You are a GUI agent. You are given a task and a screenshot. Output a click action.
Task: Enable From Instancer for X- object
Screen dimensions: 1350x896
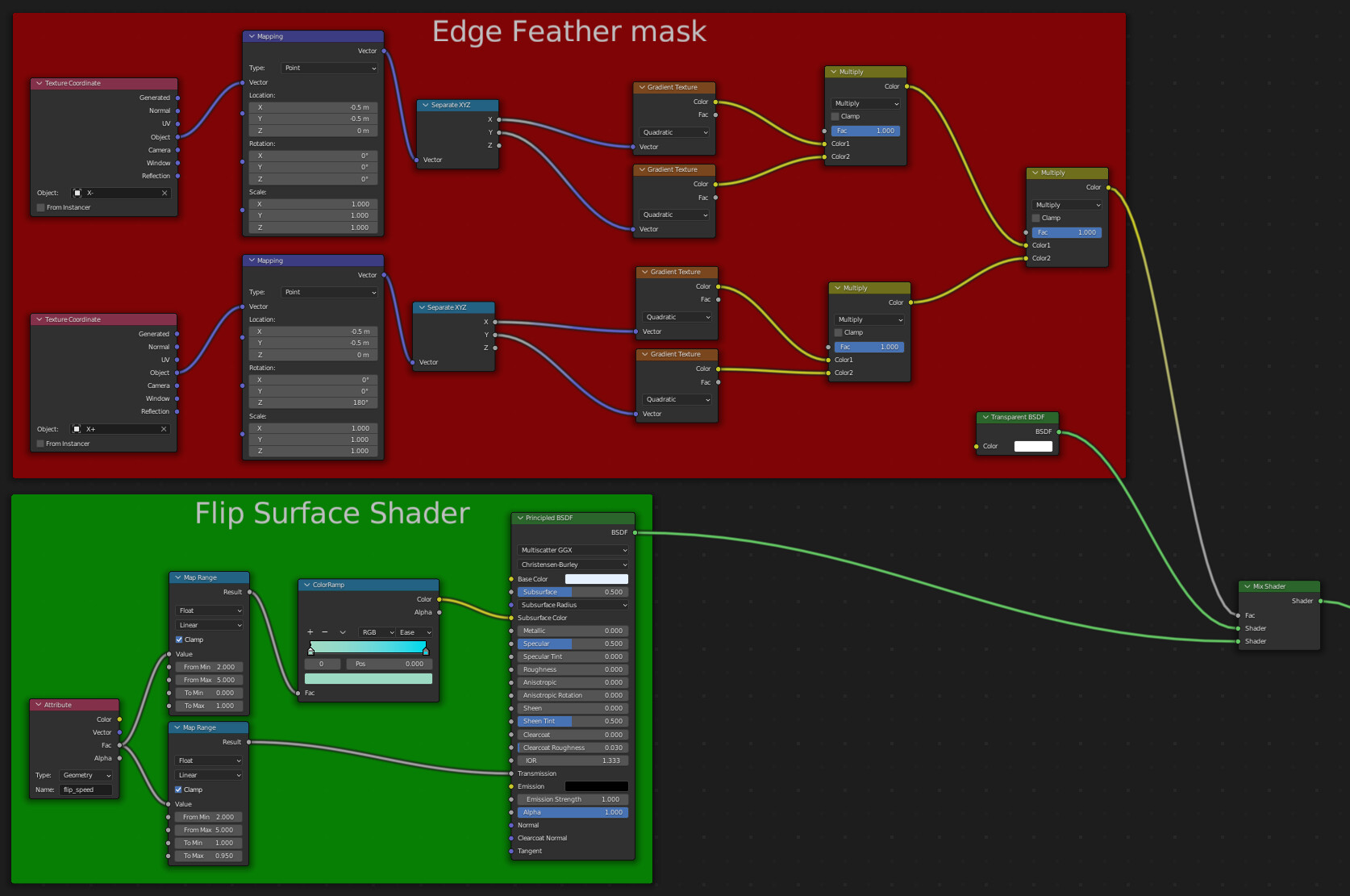coord(41,208)
